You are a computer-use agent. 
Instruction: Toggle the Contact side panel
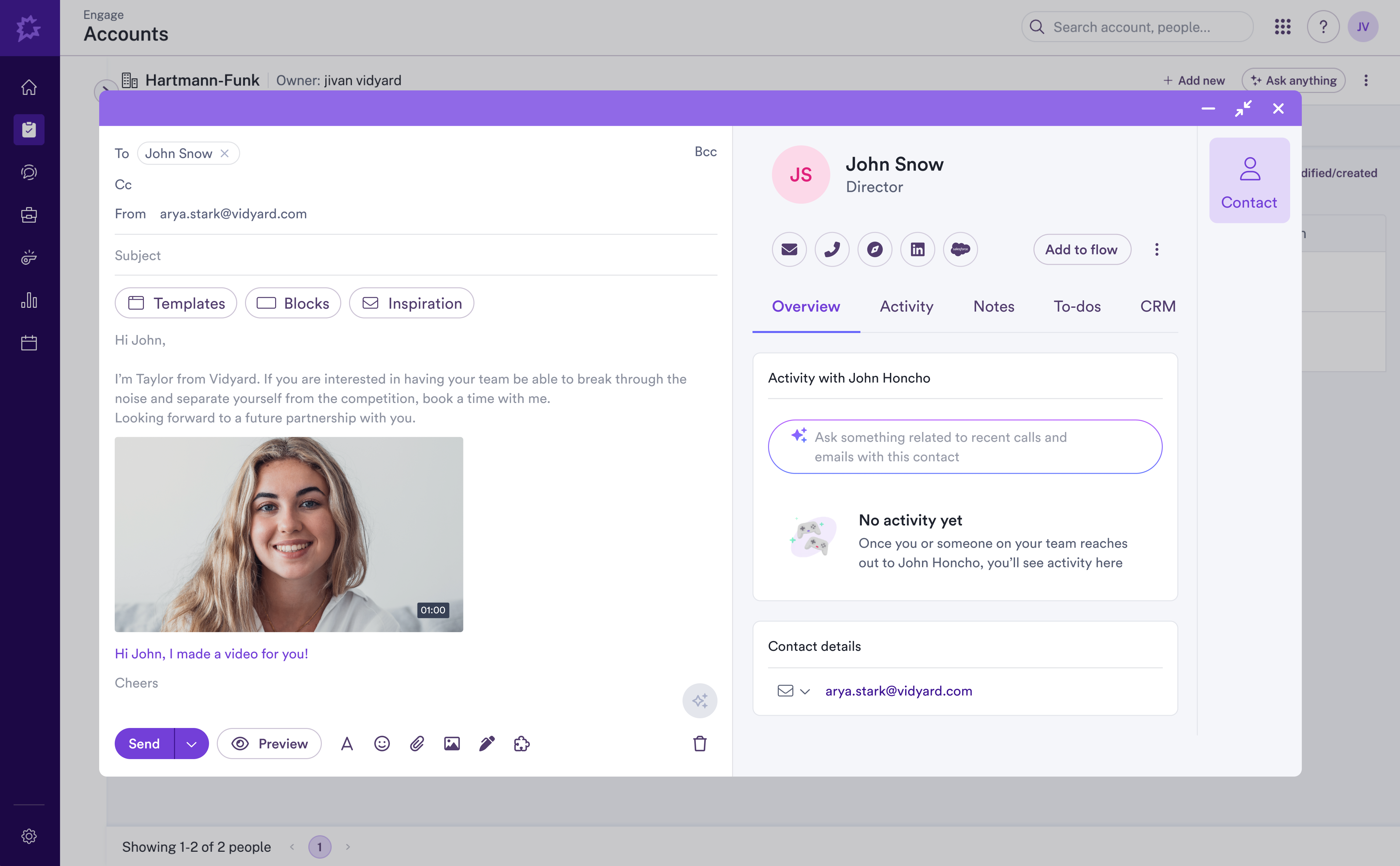[1249, 180]
